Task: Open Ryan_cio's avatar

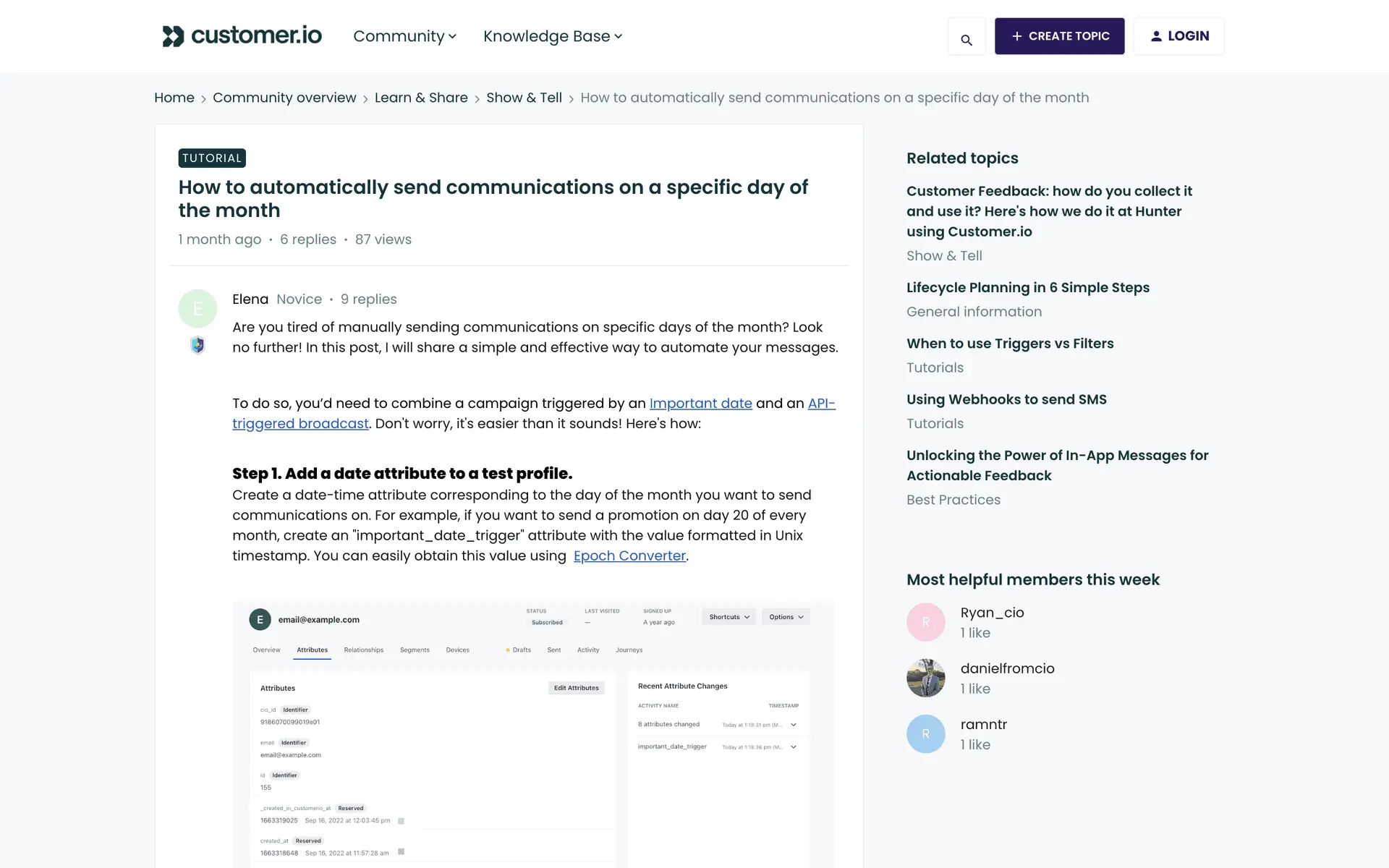Action: pos(925,622)
